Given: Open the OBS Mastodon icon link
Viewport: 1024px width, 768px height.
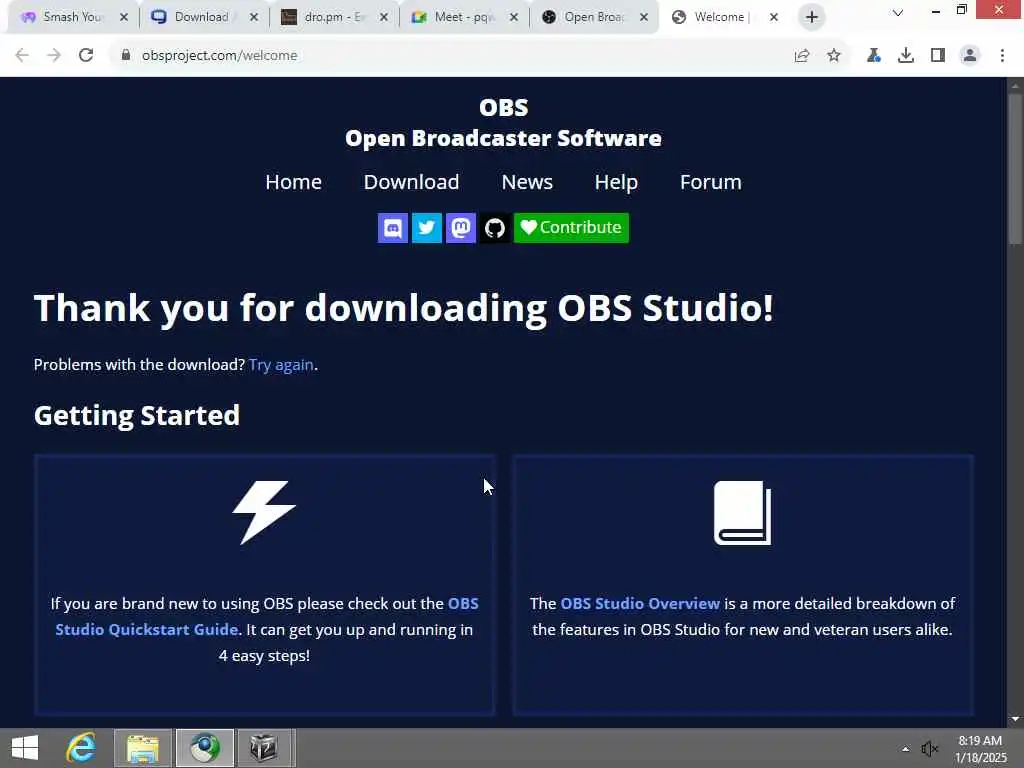Looking at the screenshot, I should tap(460, 228).
